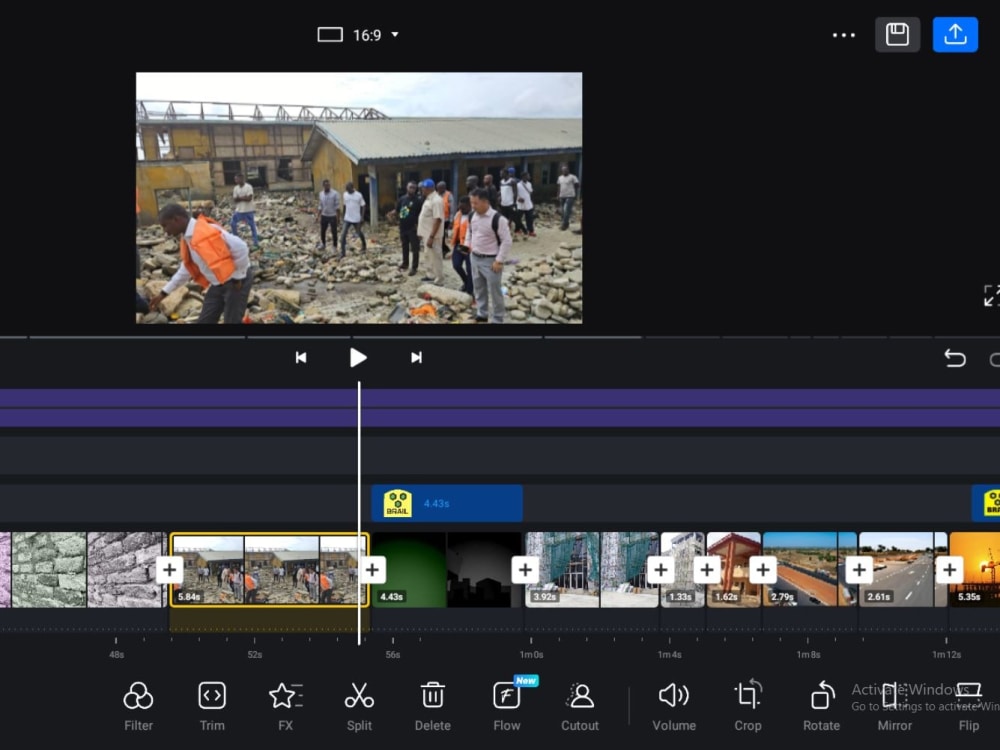Open the FX effects tool
The height and width of the screenshot is (750, 1000).
(x=285, y=706)
